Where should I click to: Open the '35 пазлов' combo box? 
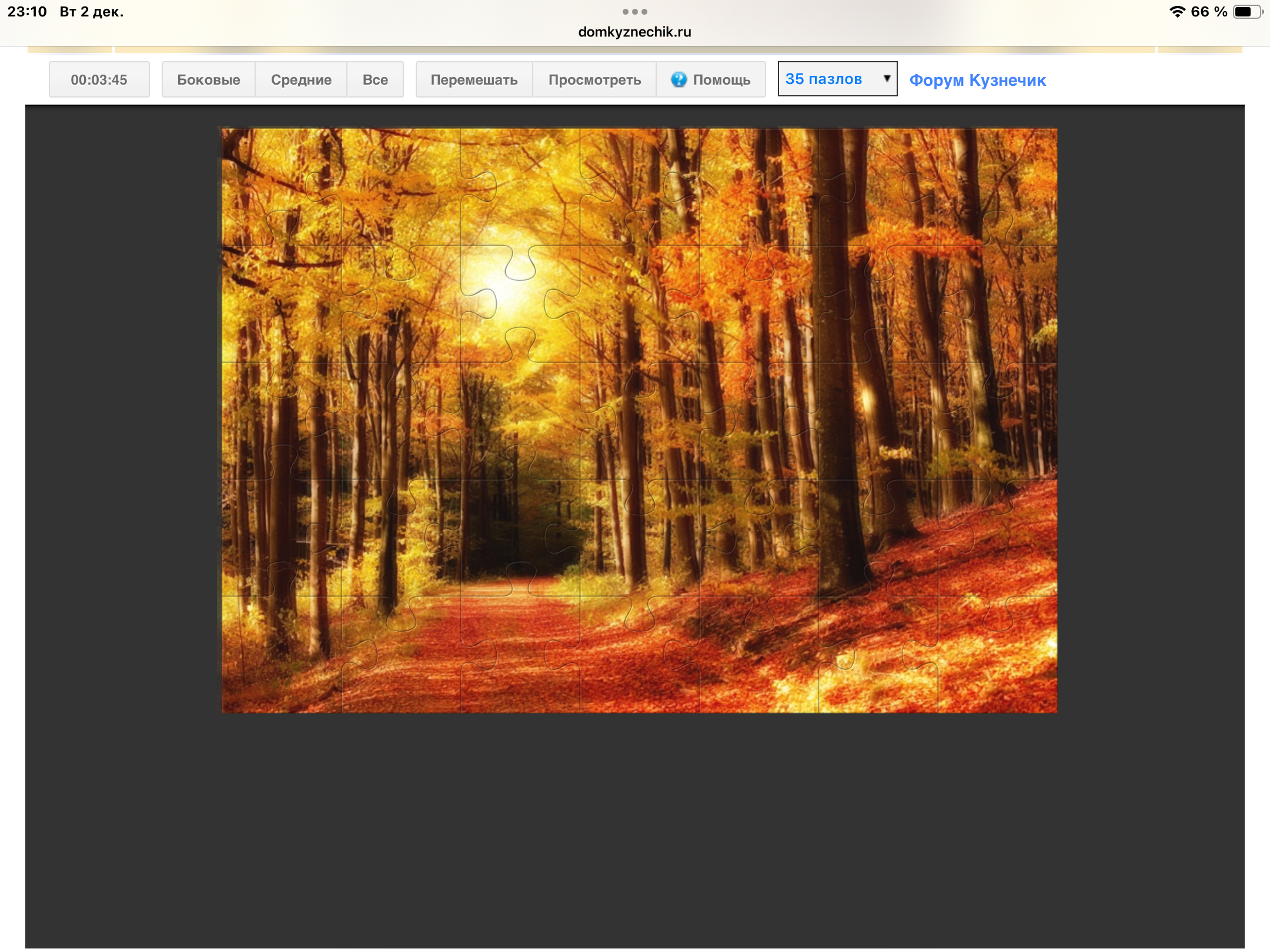[x=836, y=79]
